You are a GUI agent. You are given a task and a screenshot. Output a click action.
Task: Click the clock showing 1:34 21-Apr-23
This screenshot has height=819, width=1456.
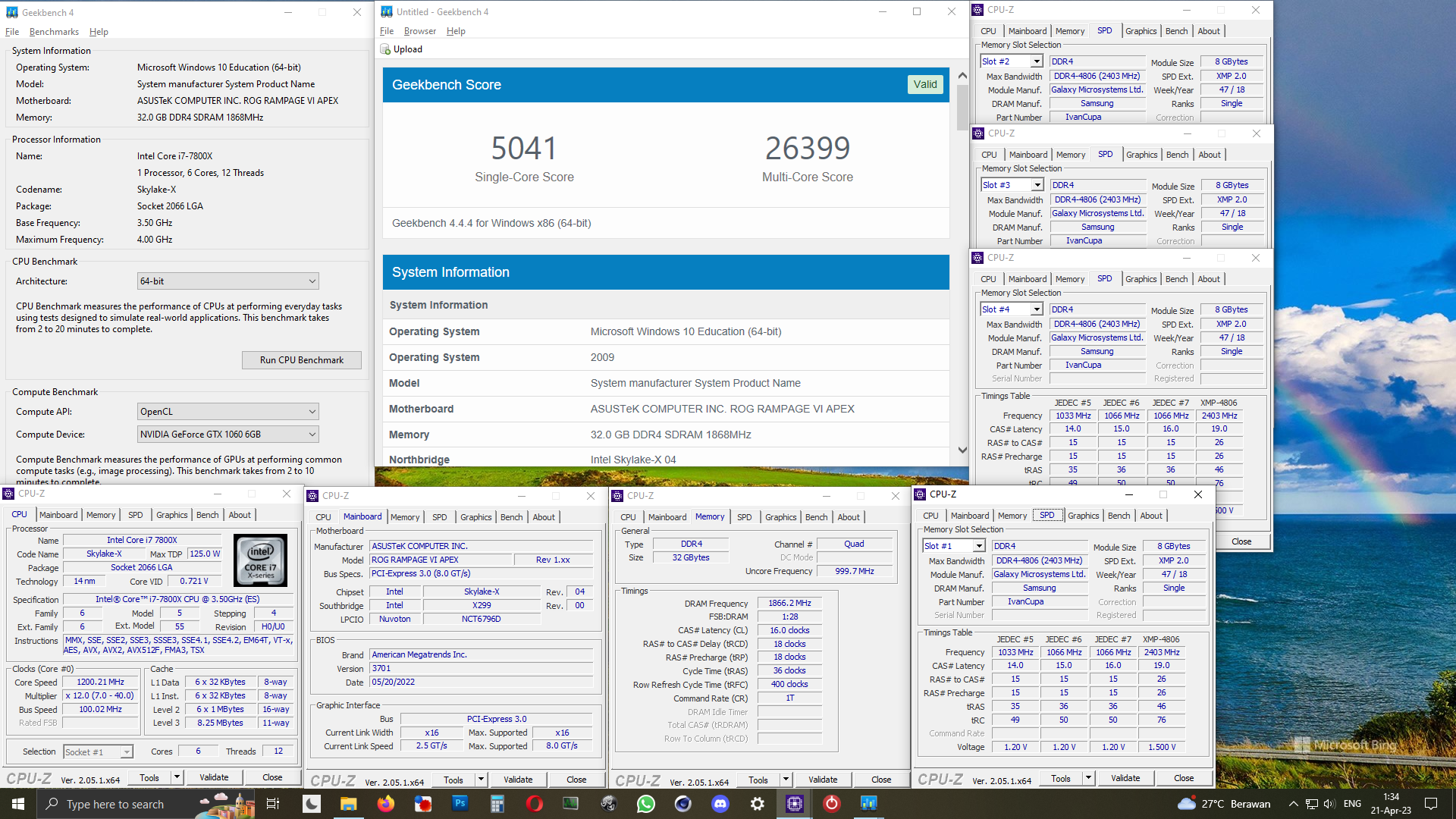pos(1391,804)
